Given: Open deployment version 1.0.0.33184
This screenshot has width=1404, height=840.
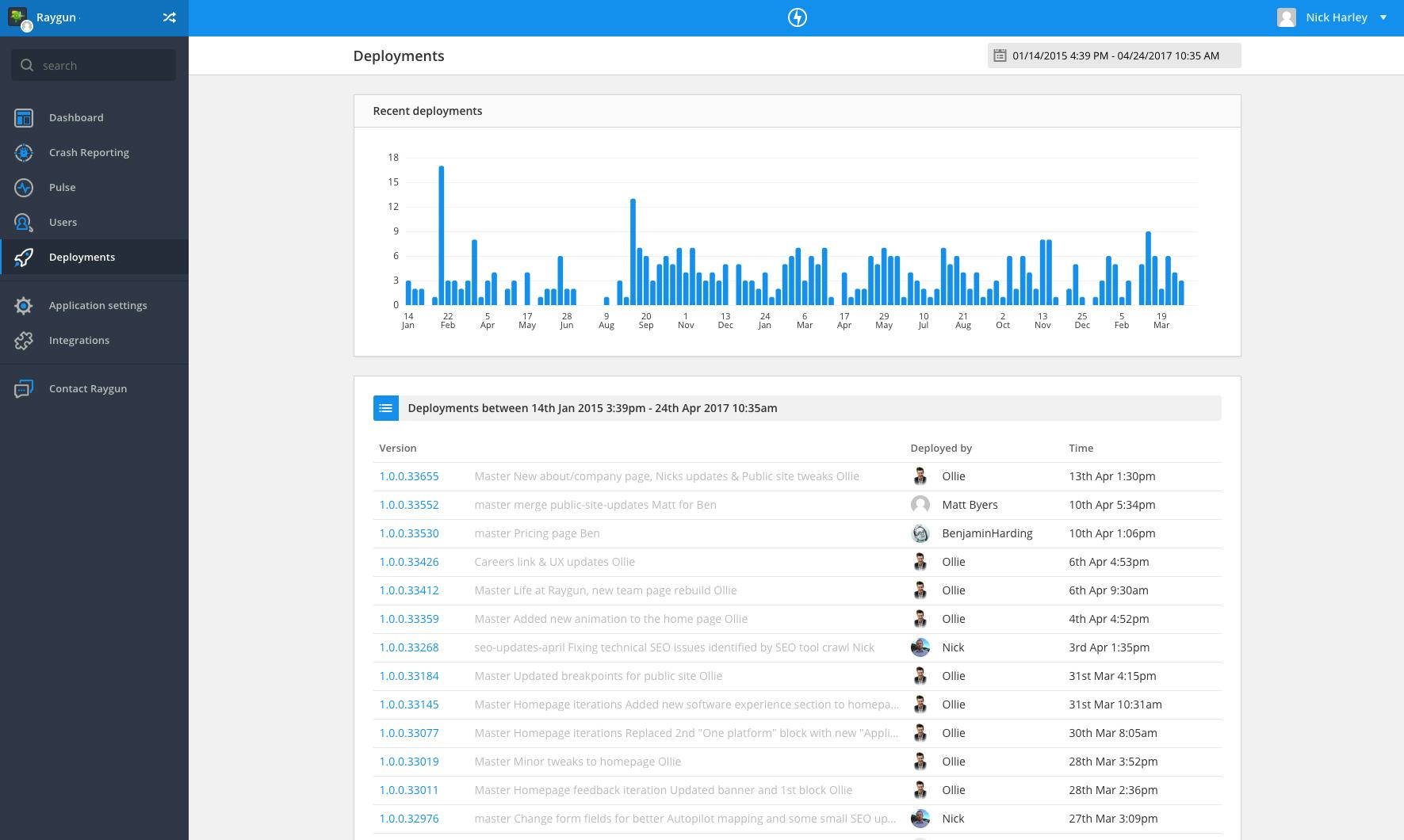Looking at the screenshot, I should coord(409,676).
